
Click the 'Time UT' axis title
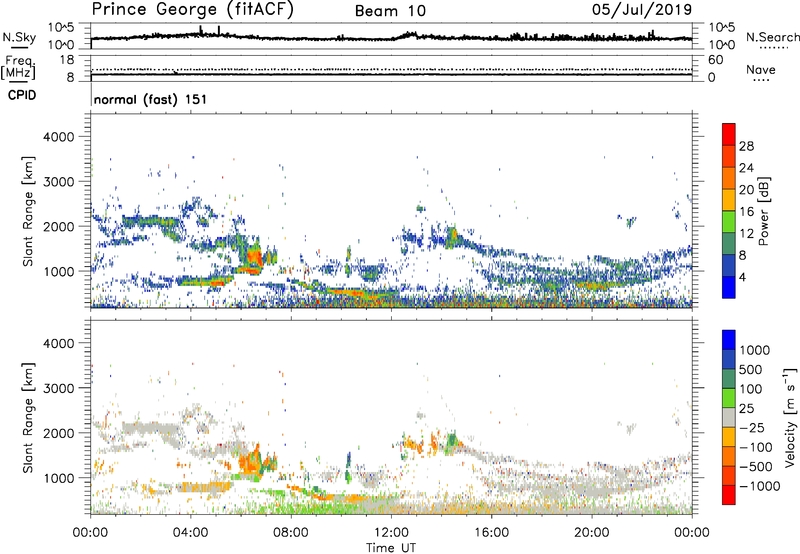(391, 548)
